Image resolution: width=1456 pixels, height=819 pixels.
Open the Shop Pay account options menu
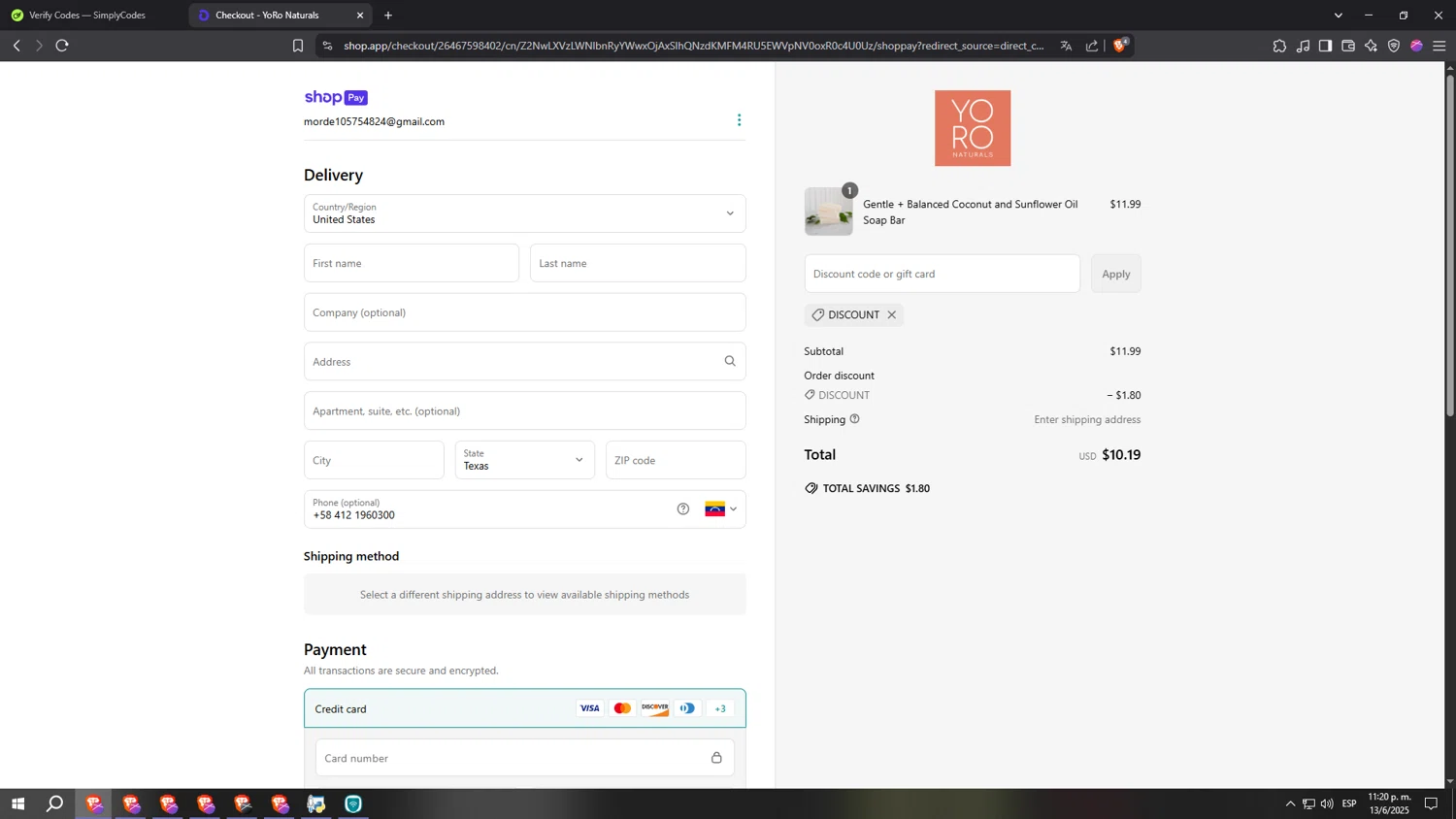coord(739,120)
